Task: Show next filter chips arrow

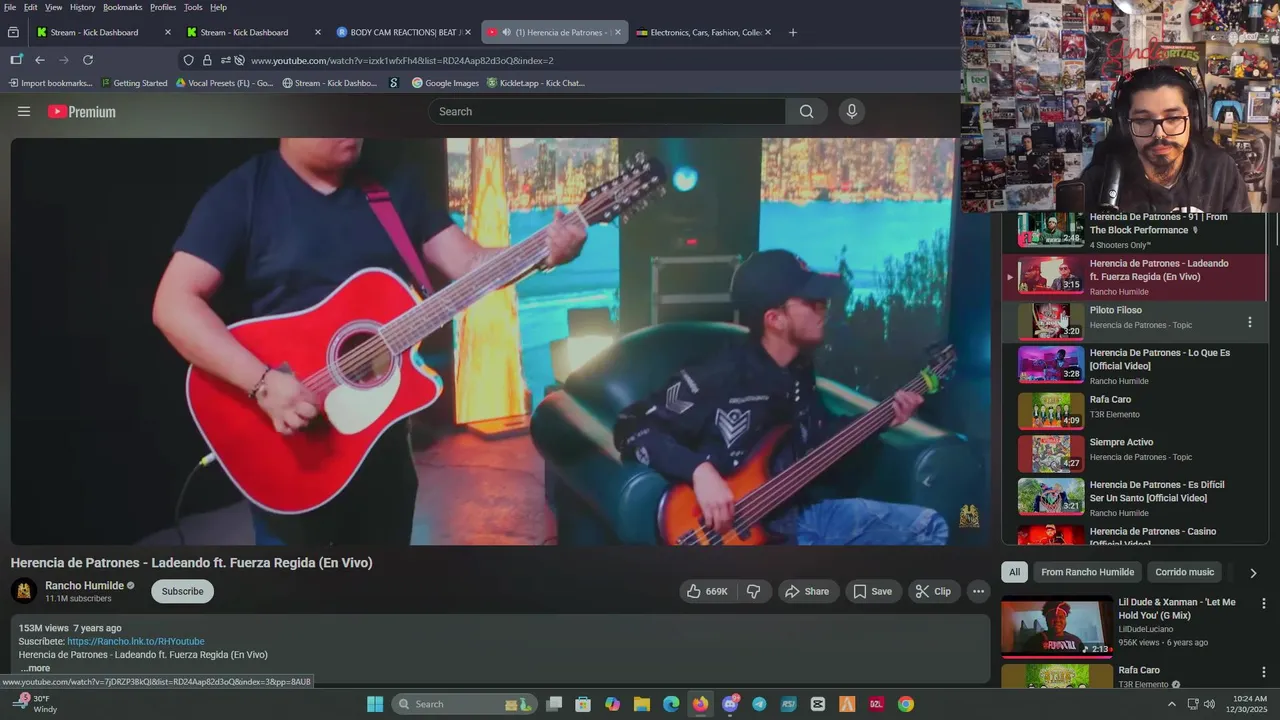Action: click(x=1253, y=573)
